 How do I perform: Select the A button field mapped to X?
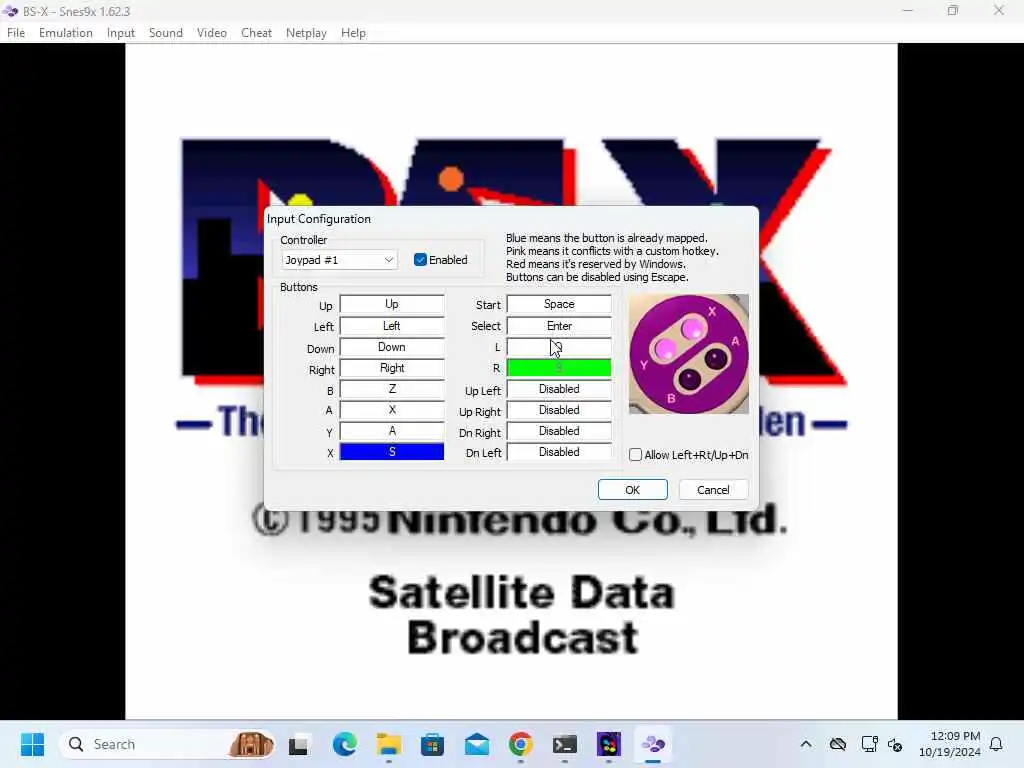pyautogui.click(x=392, y=409)
